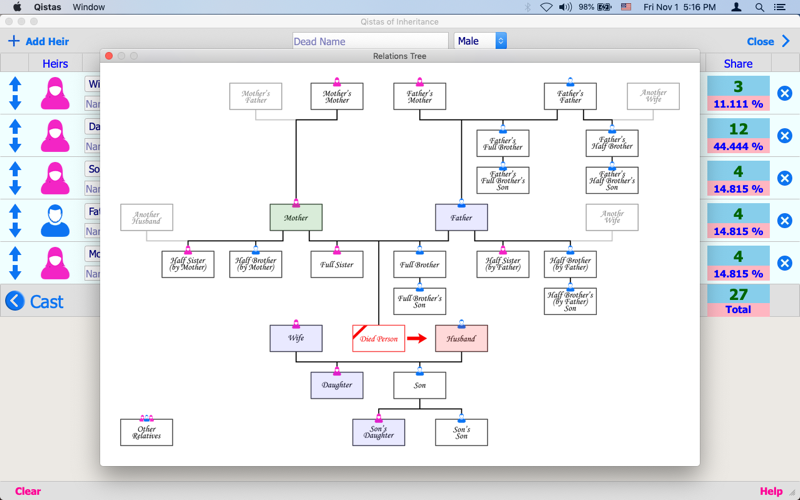This screenshot has height=500, width=800.
Task: Click the Share column header
Action: click(738, 63)
